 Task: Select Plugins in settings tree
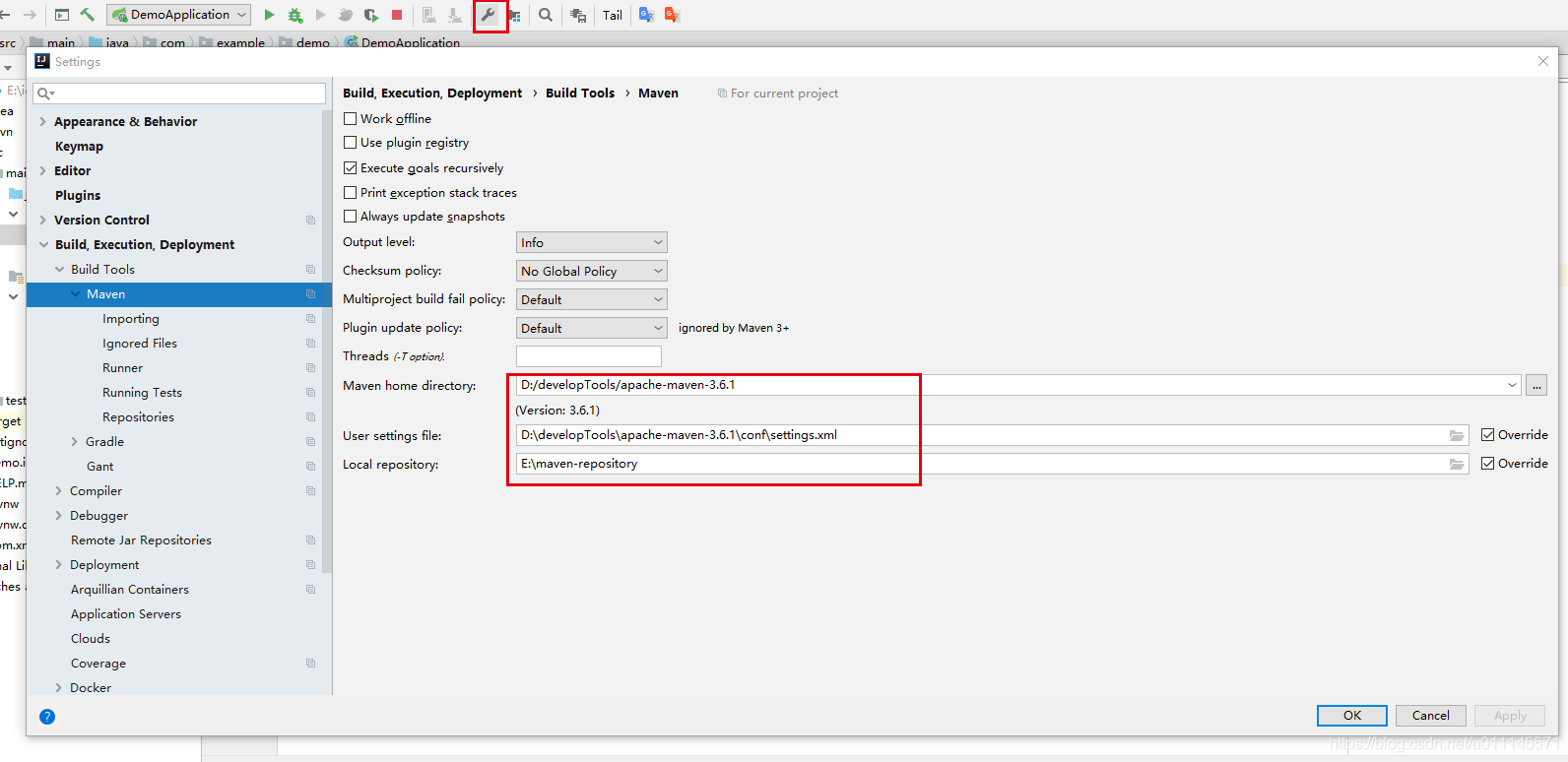click(78, 196)
